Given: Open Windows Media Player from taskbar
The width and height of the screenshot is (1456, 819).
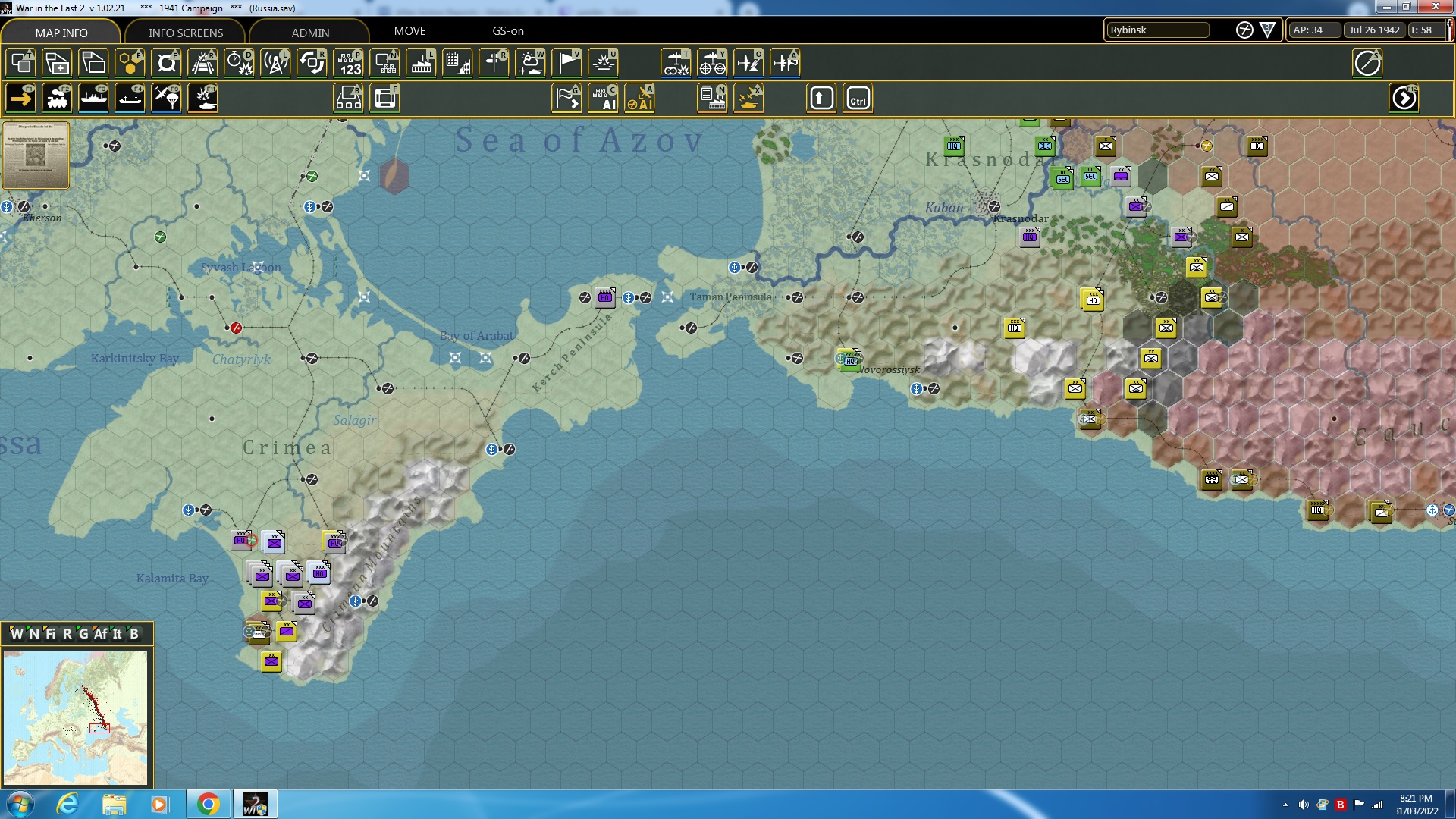Looking at the screenshot, I should point(159,804).
